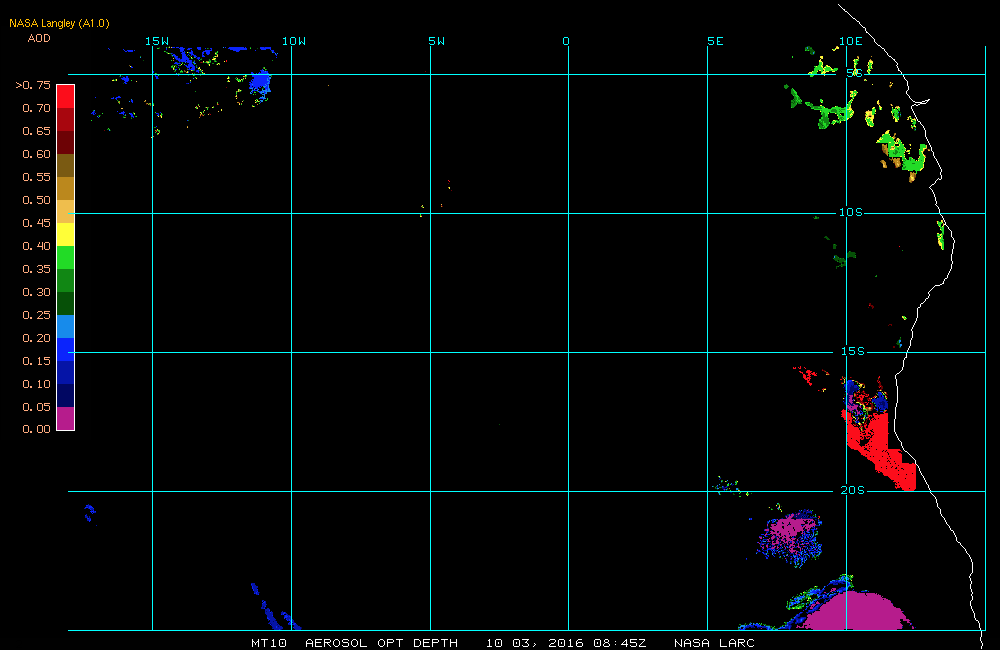
Task: Click the yellow 0.40 legend swatch
Action: click(66, 234)
